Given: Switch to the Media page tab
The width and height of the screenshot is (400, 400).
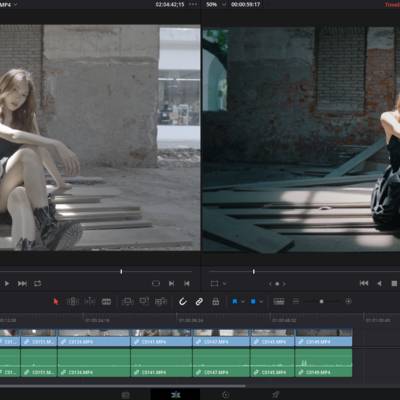Looking at the screenshot, I should [125, 395].
